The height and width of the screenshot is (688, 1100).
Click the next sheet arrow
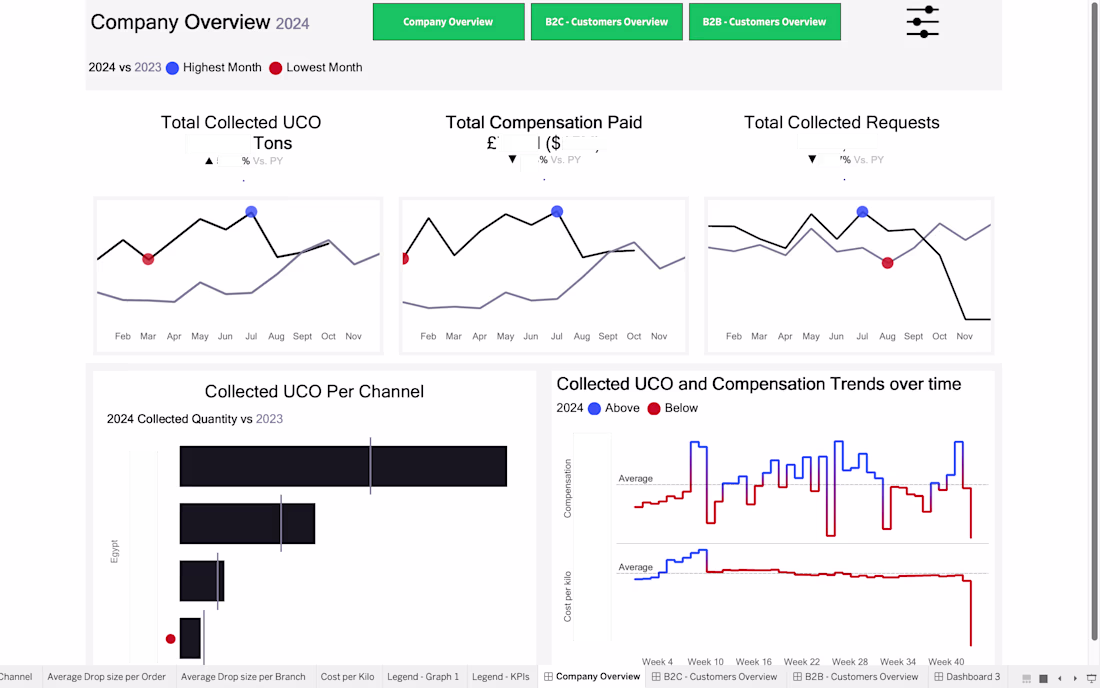(x=1074, y=678)
